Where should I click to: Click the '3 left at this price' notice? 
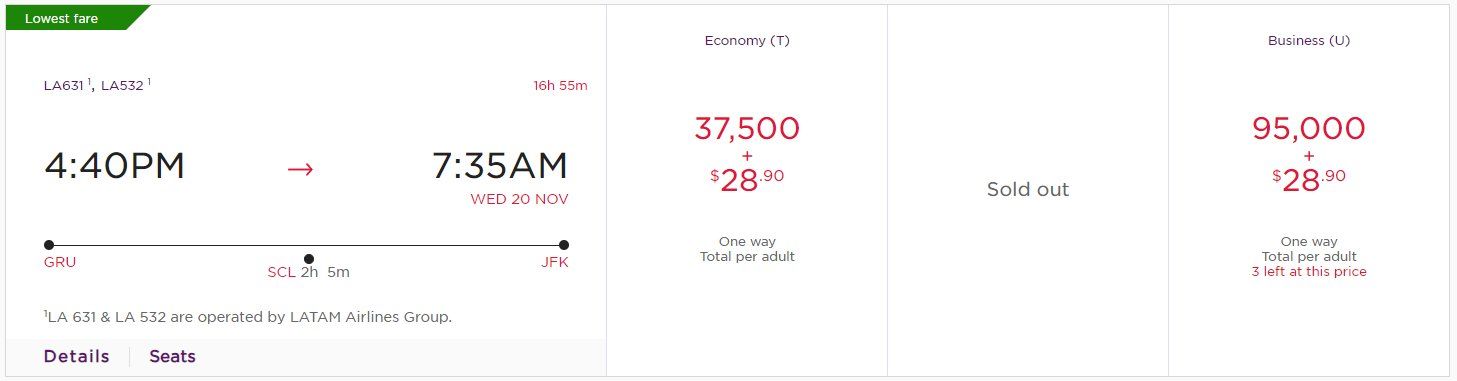coord(1309,272)
